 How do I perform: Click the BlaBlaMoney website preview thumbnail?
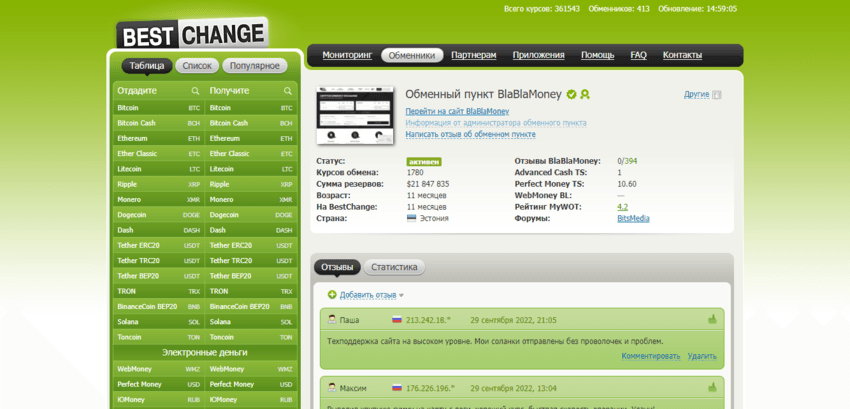[x=354, y=114]
